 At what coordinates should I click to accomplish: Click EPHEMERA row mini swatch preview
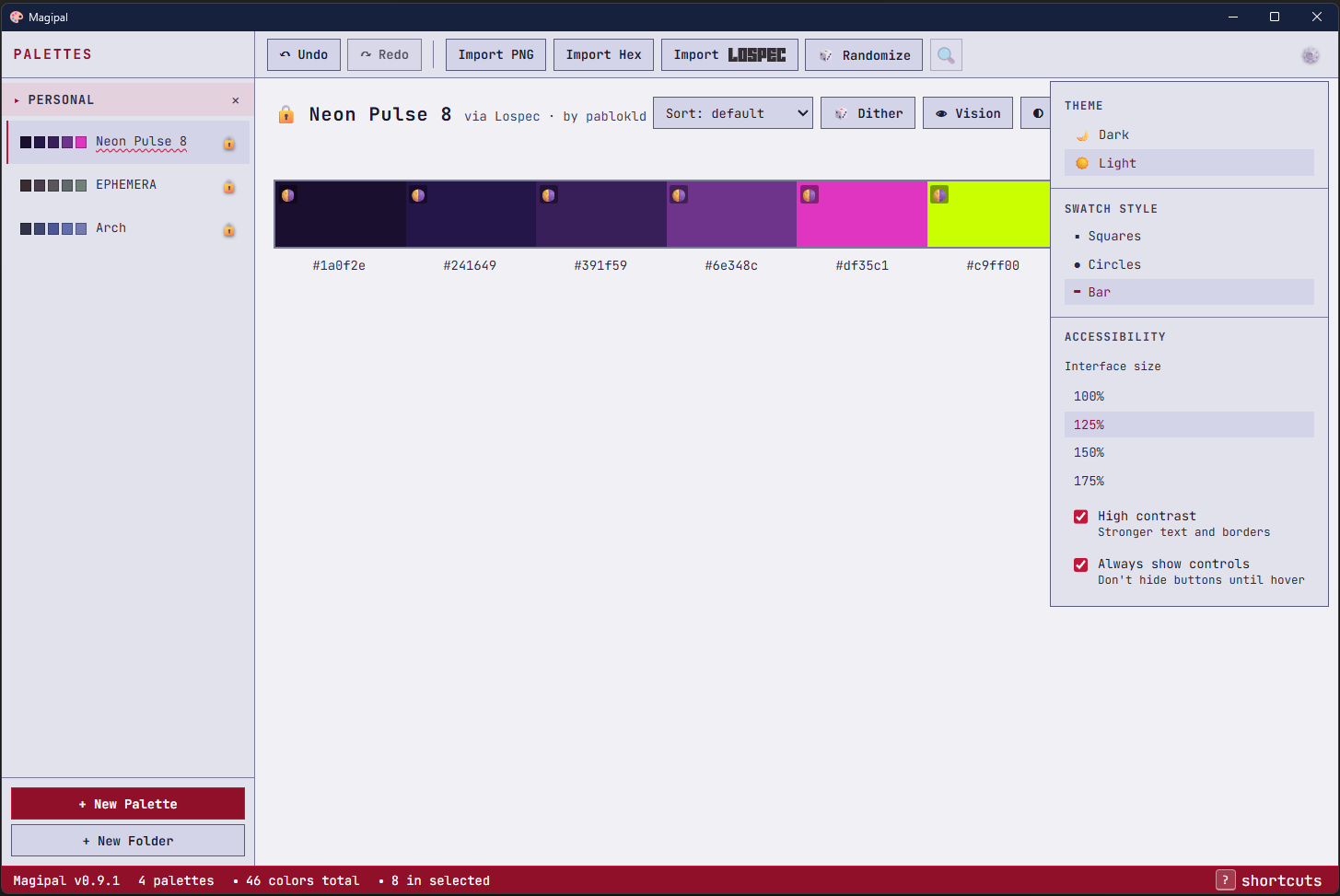coord(53,185)
